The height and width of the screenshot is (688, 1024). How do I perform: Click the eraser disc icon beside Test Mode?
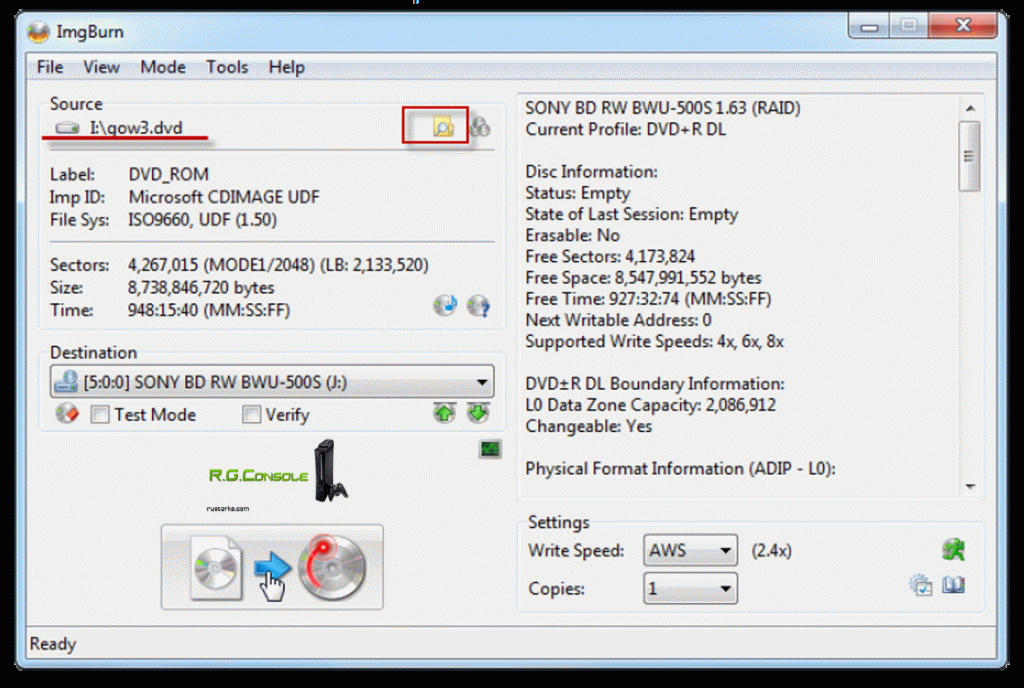tap(67, 413)
